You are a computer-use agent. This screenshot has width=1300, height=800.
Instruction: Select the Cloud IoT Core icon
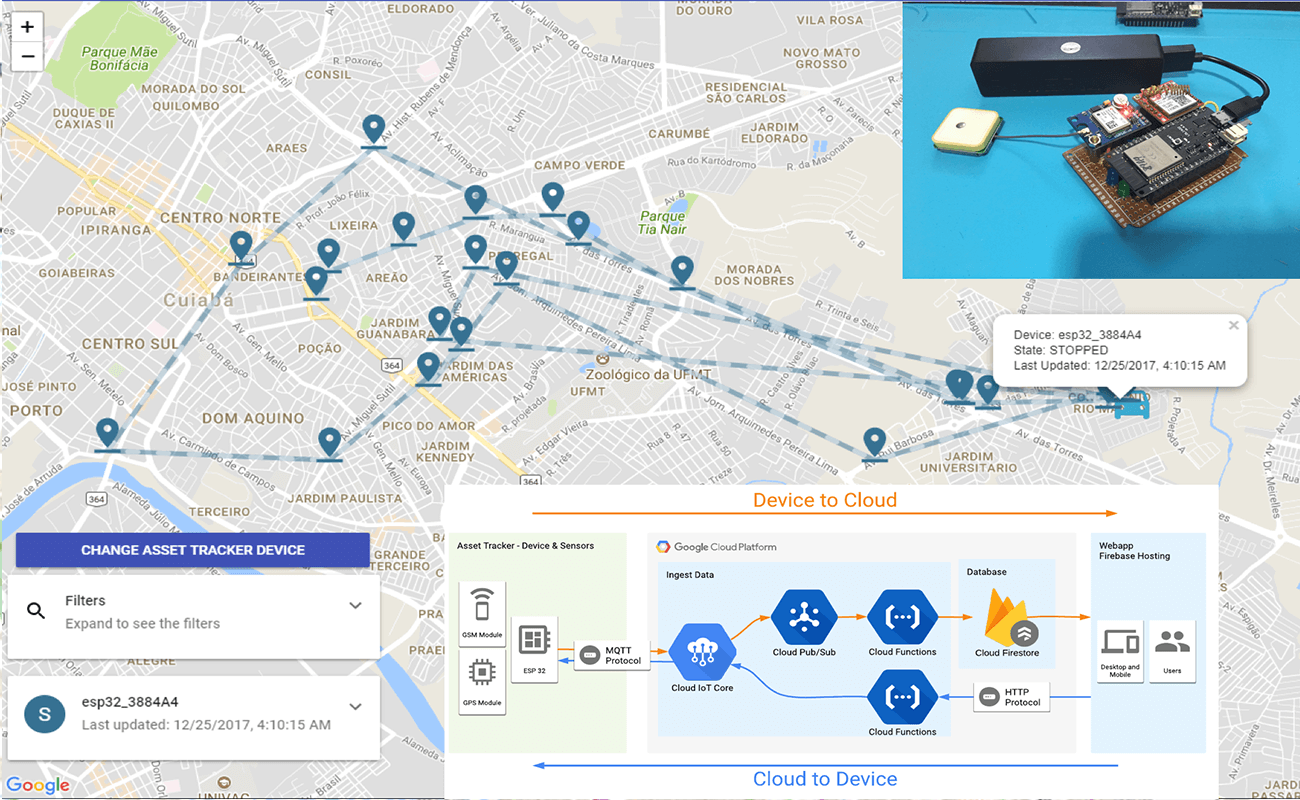(702, 652)
